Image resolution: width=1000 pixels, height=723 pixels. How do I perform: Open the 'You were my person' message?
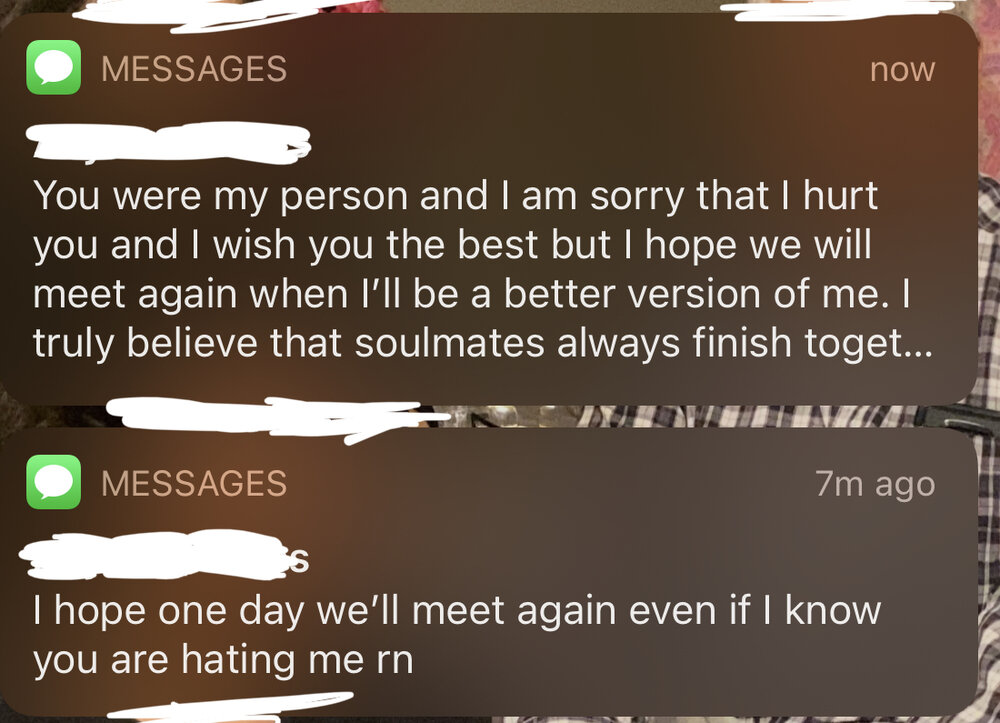(x=483, y=269)
